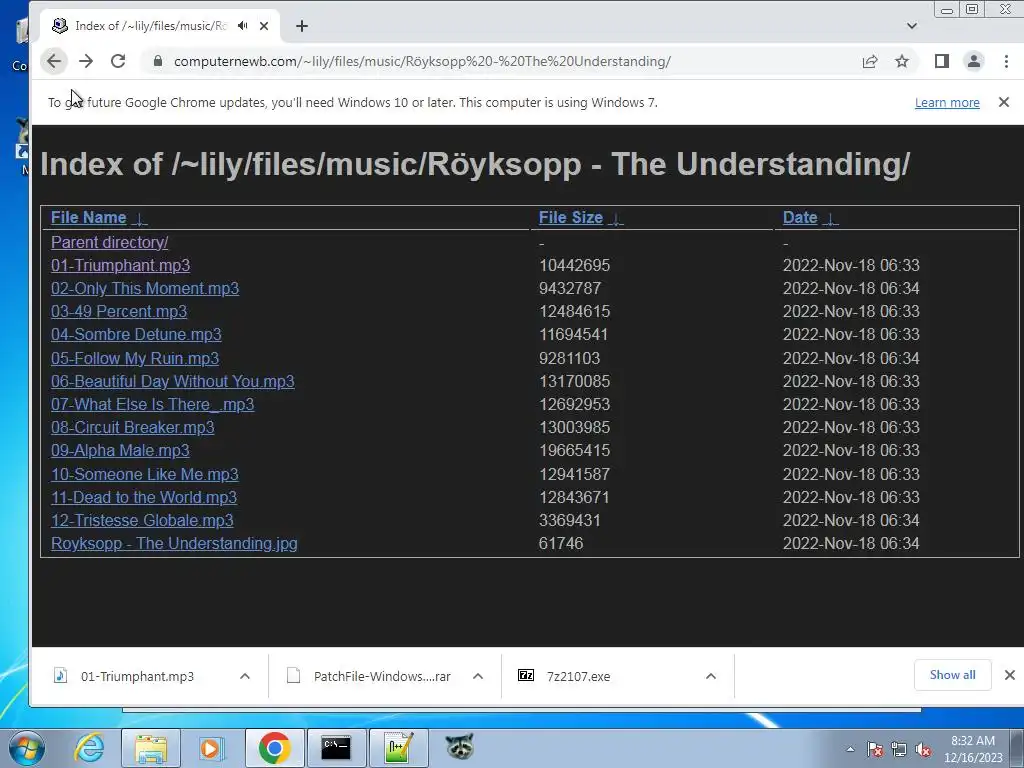Open the raccoon icon app on taskbar
The image size is (1024, 768).
coord(459,748)
